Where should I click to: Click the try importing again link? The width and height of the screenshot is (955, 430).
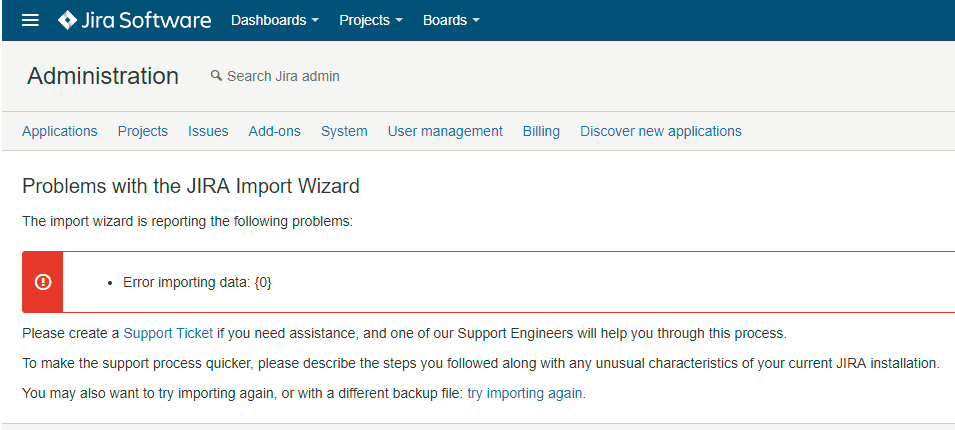(x=525, y=393)
